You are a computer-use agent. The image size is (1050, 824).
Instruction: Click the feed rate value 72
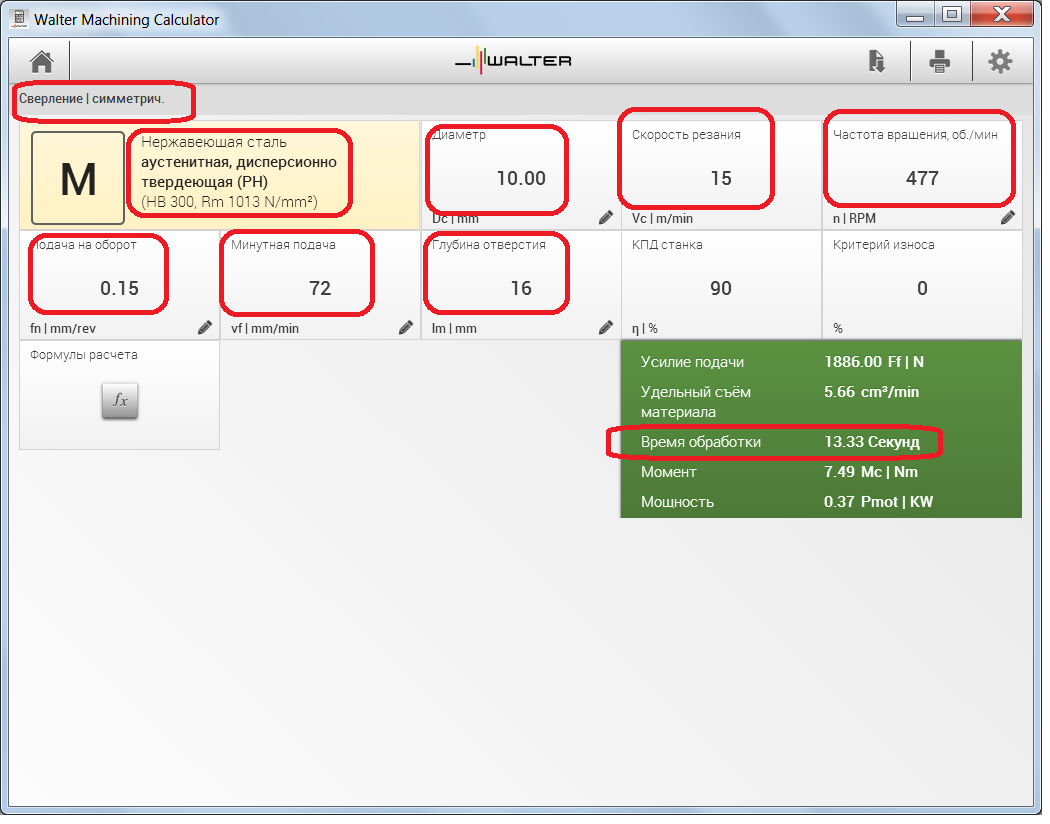click(320, 289)
